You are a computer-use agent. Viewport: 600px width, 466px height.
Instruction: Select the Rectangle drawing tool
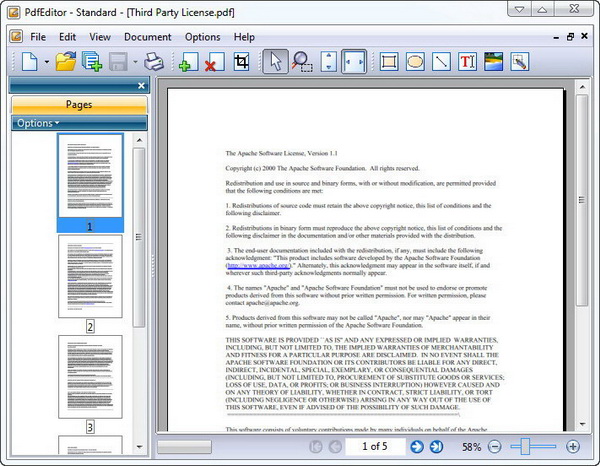[389, 62]
